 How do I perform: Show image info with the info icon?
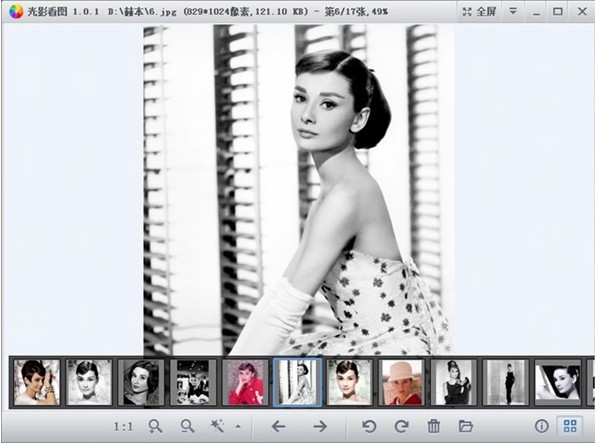click(x=542, y=426)
